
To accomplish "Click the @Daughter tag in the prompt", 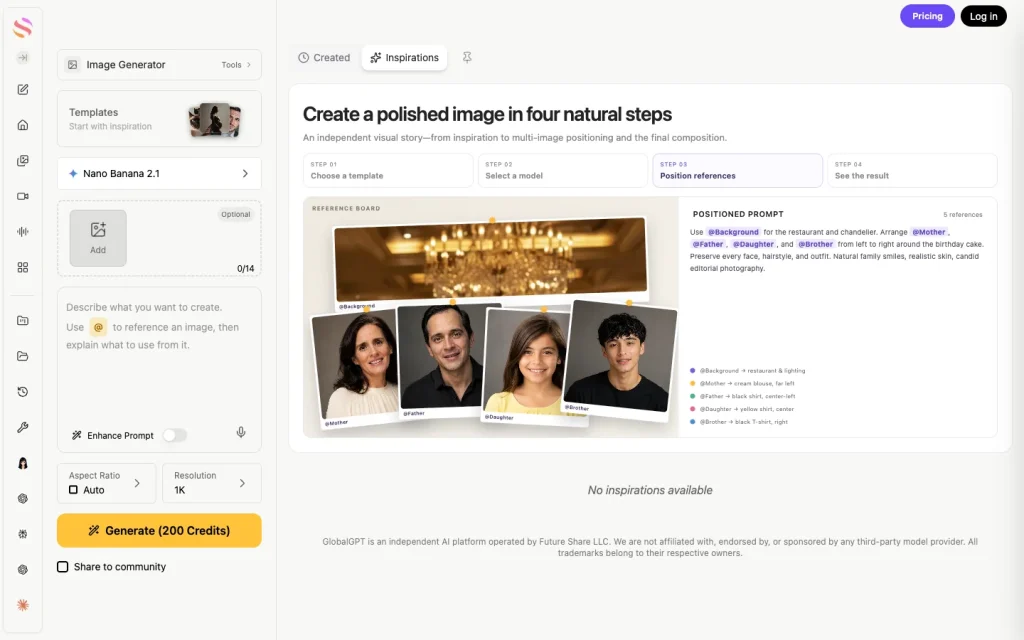I will tap(753, 244).
